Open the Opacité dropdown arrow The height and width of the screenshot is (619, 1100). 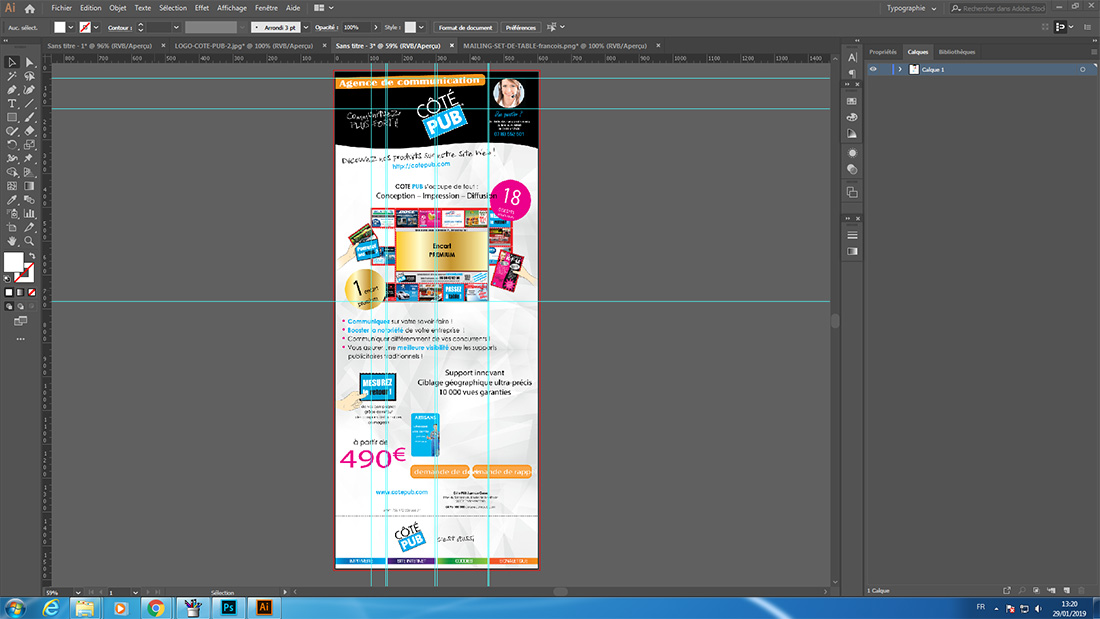376,27
